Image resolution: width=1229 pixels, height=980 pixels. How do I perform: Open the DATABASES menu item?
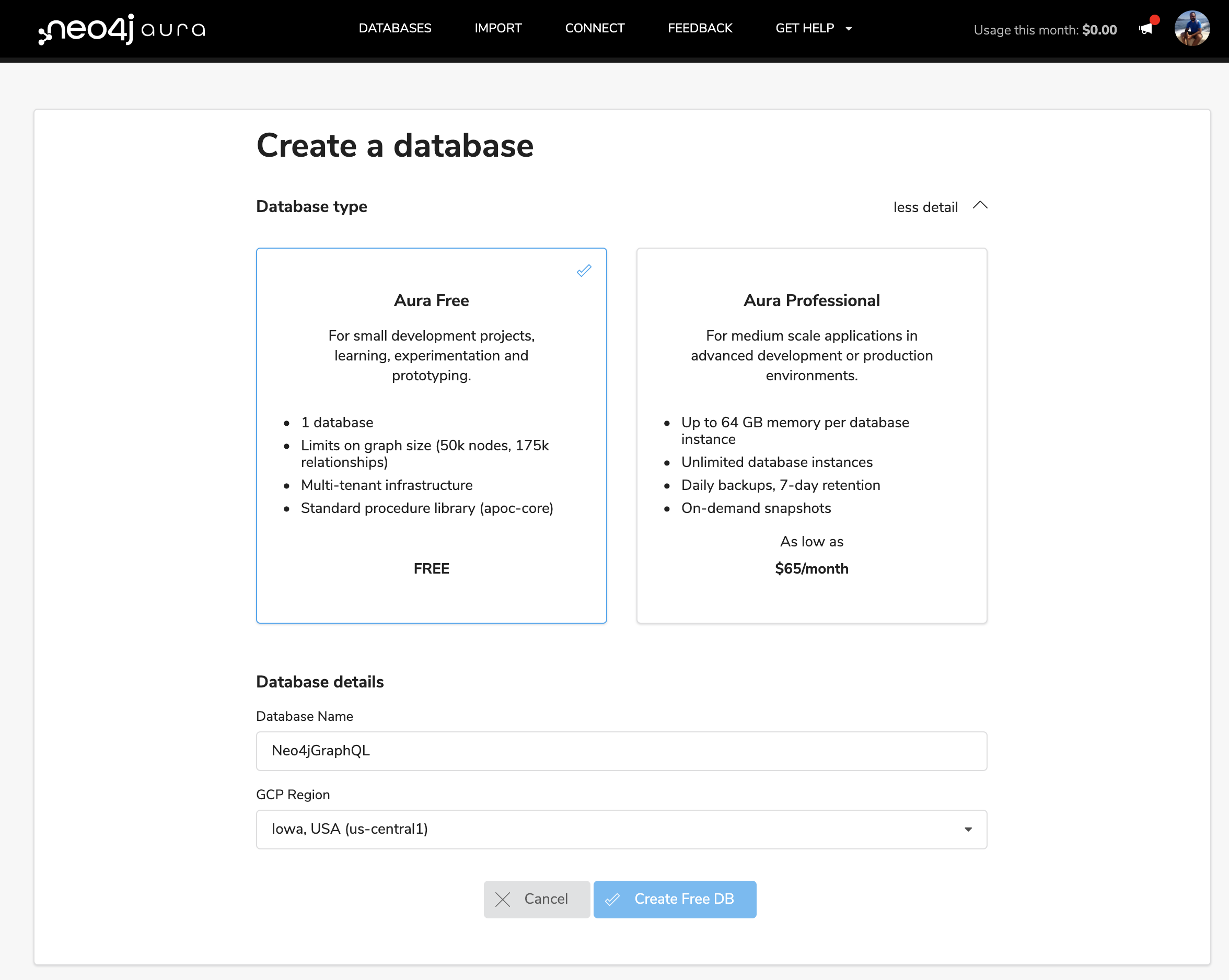pyautogui.click(x=395, y=28)
